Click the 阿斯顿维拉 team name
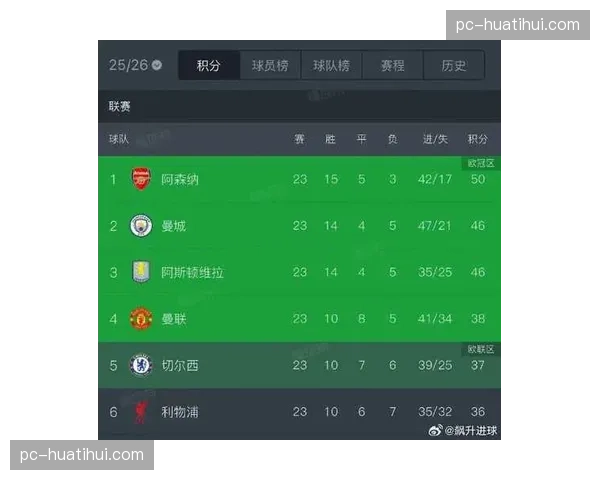This screenshot has height=480, width=600. 192,272
